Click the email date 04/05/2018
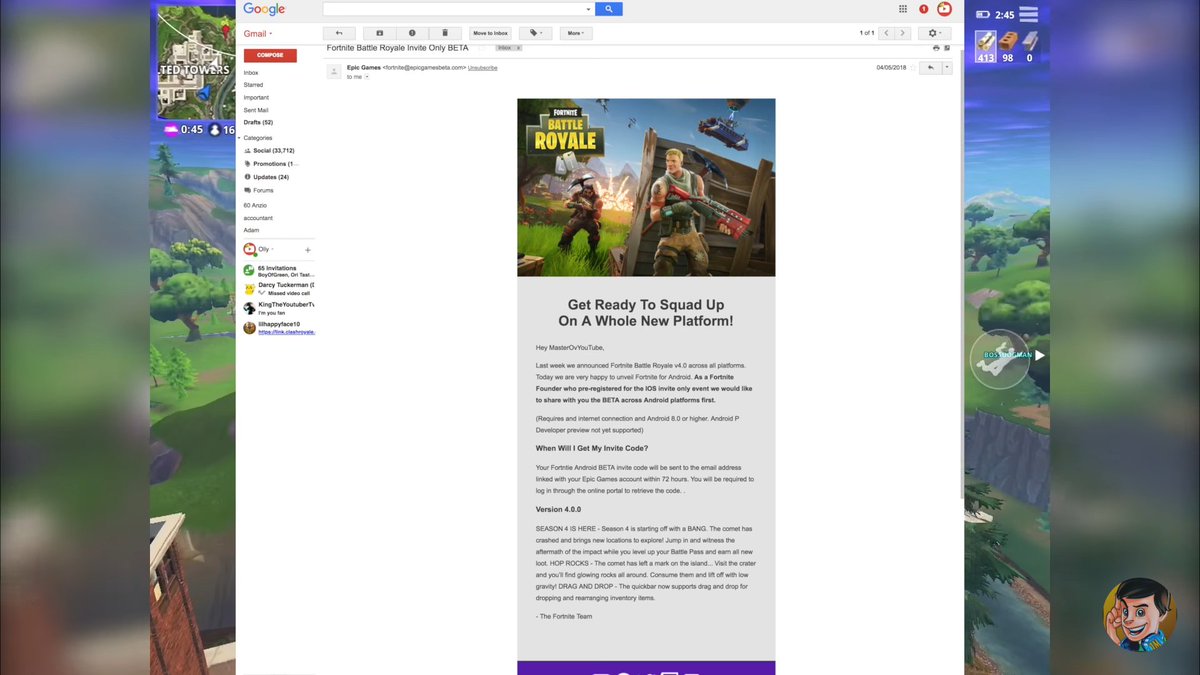This screenshot has width=1200, height=675. (x=890, y=68)
